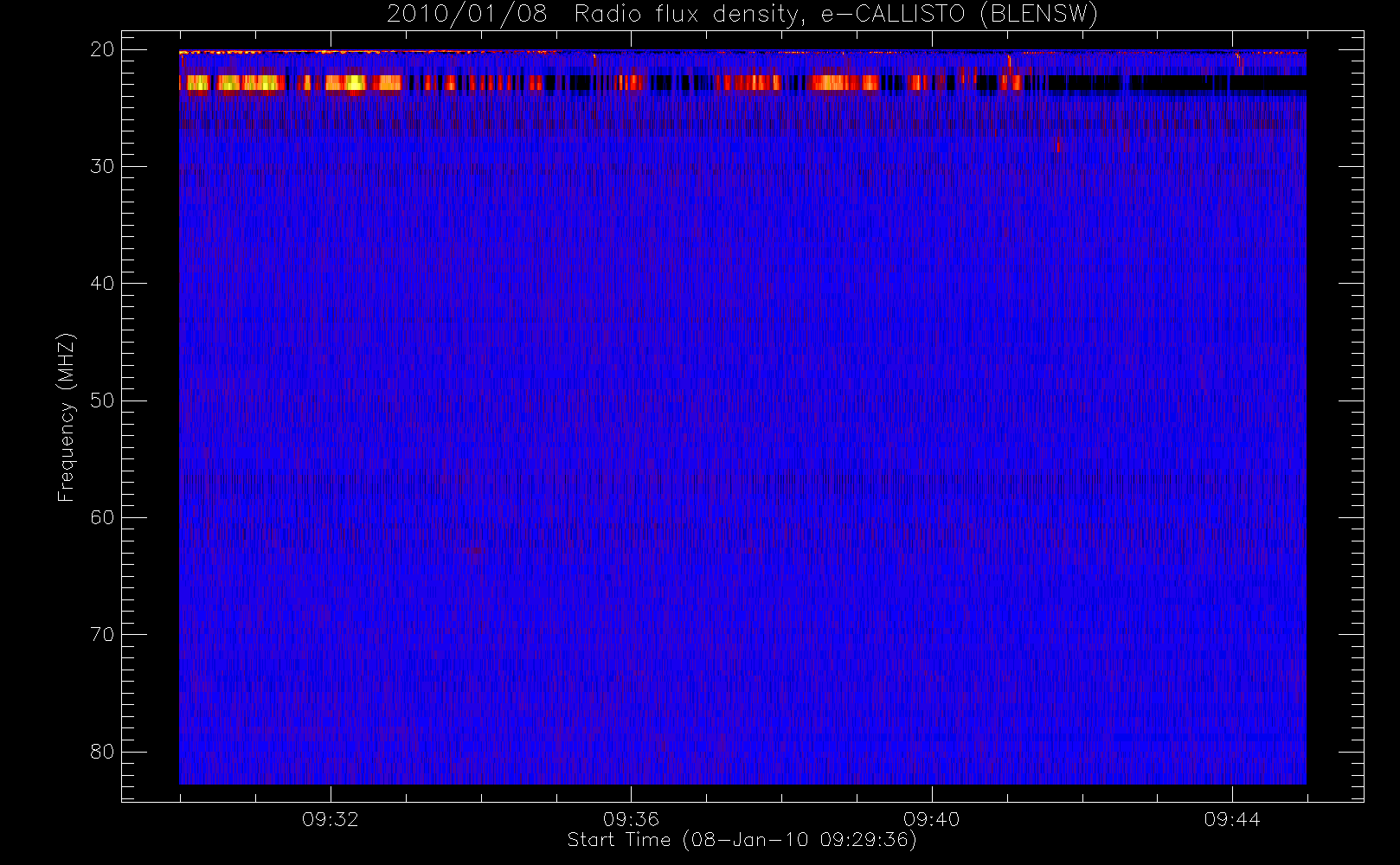Click the 09:36 time tick label
The width and height of the screenshot is (1400, 865).
(631, 819)
